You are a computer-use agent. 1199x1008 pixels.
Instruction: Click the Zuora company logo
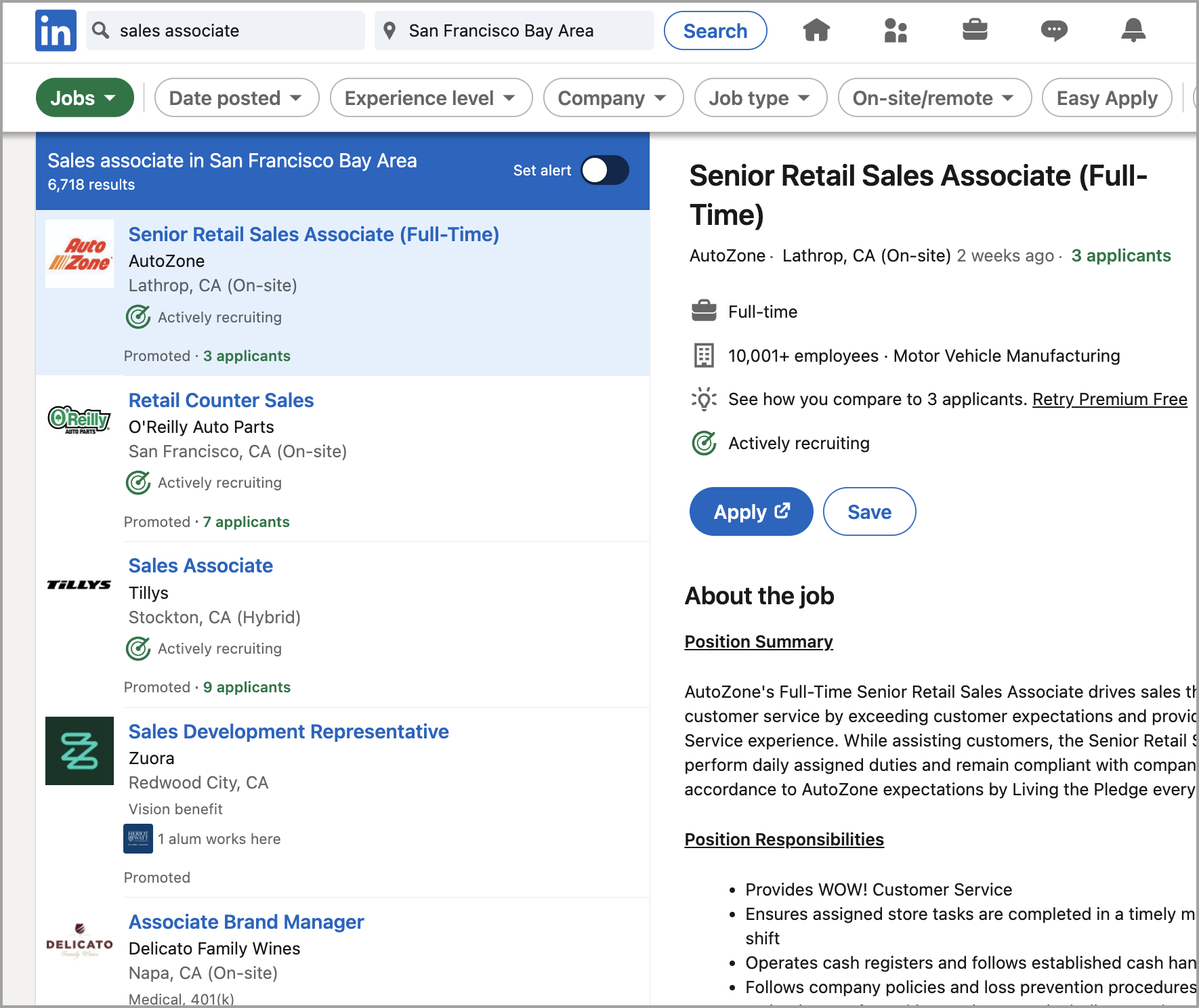(x=79, y=751)
